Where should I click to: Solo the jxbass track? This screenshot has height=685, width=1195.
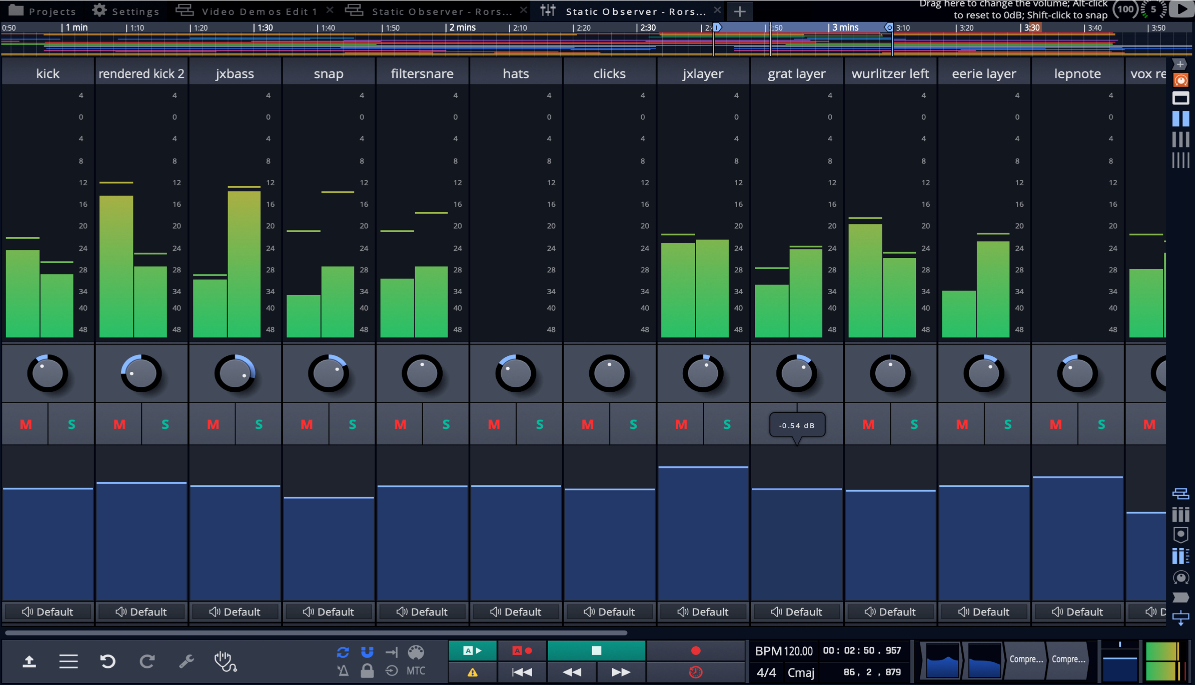258,424
